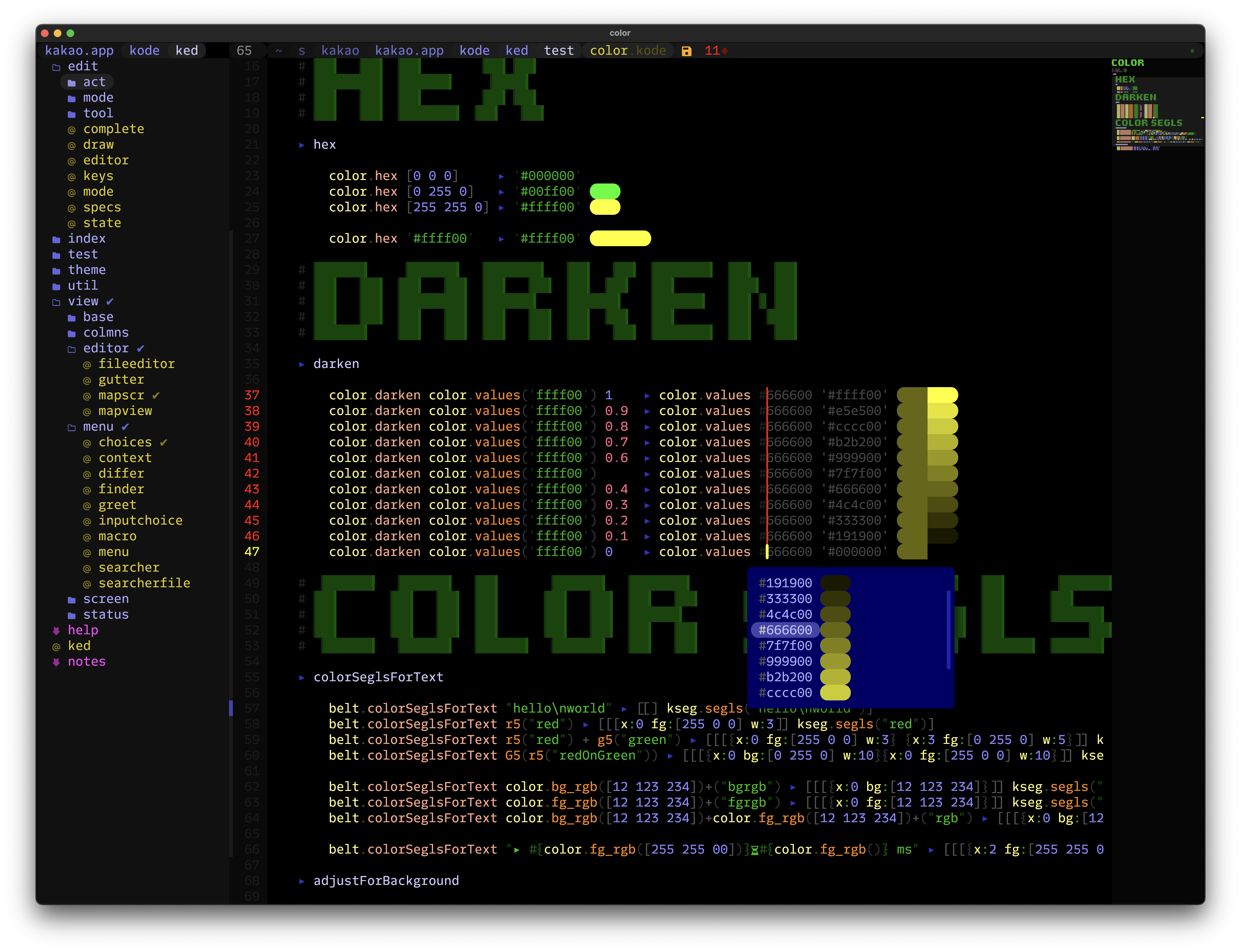Click the checkmark next to view folder
1241x952 pixels.
110,301
